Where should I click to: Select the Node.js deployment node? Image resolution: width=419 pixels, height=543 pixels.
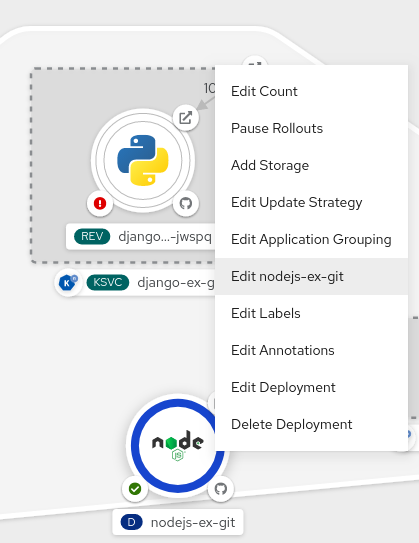pyautogui.click(x=178, y=446)
